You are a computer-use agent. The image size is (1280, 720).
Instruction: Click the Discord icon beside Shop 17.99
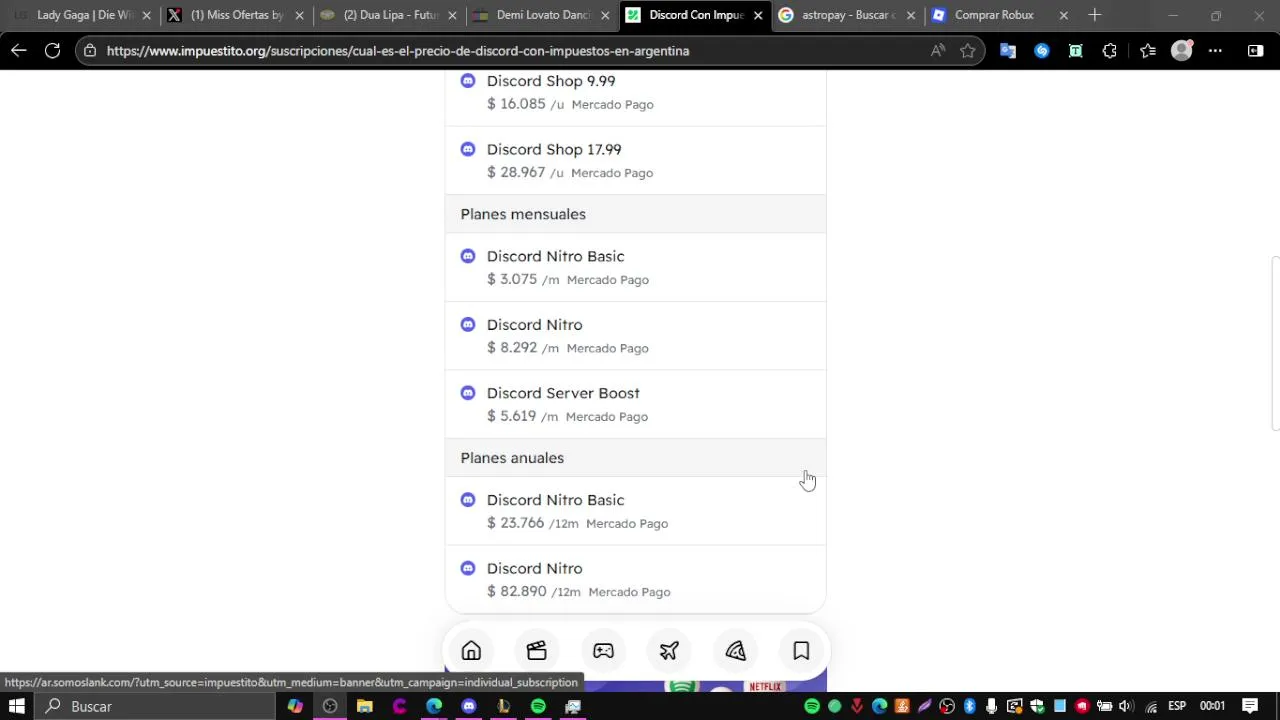(468, 149)
